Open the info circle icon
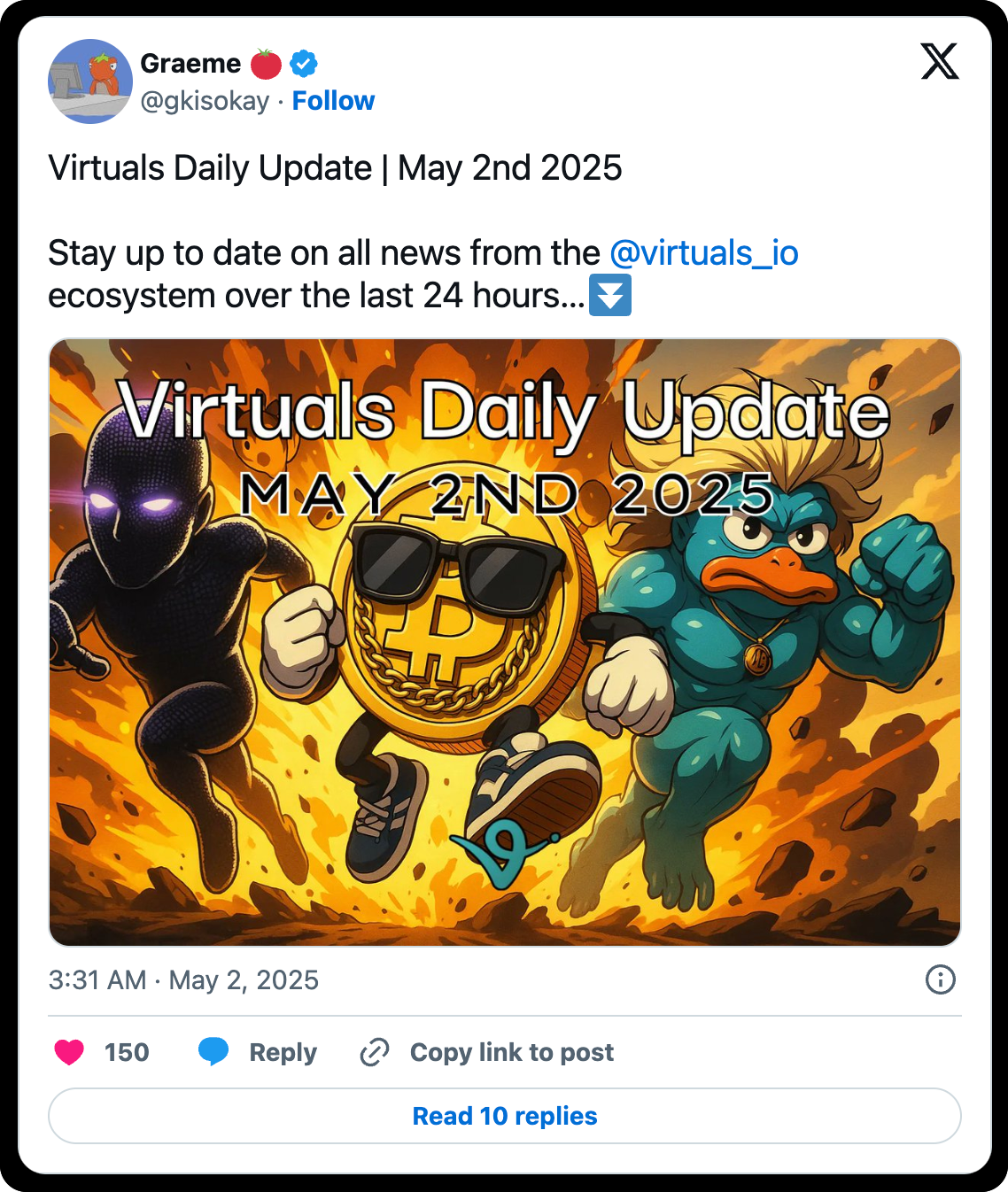The height and width of the screenshot is (1192, 1008). pyautogui.click(x=940, y=979)
